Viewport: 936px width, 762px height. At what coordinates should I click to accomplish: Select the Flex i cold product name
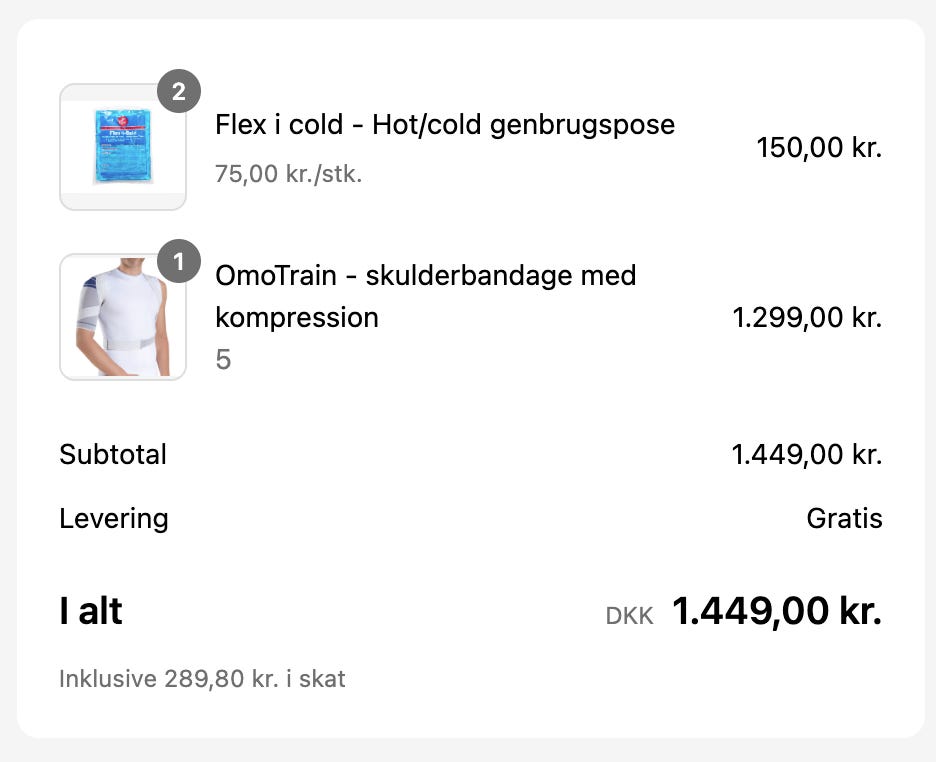coord(445,125)
